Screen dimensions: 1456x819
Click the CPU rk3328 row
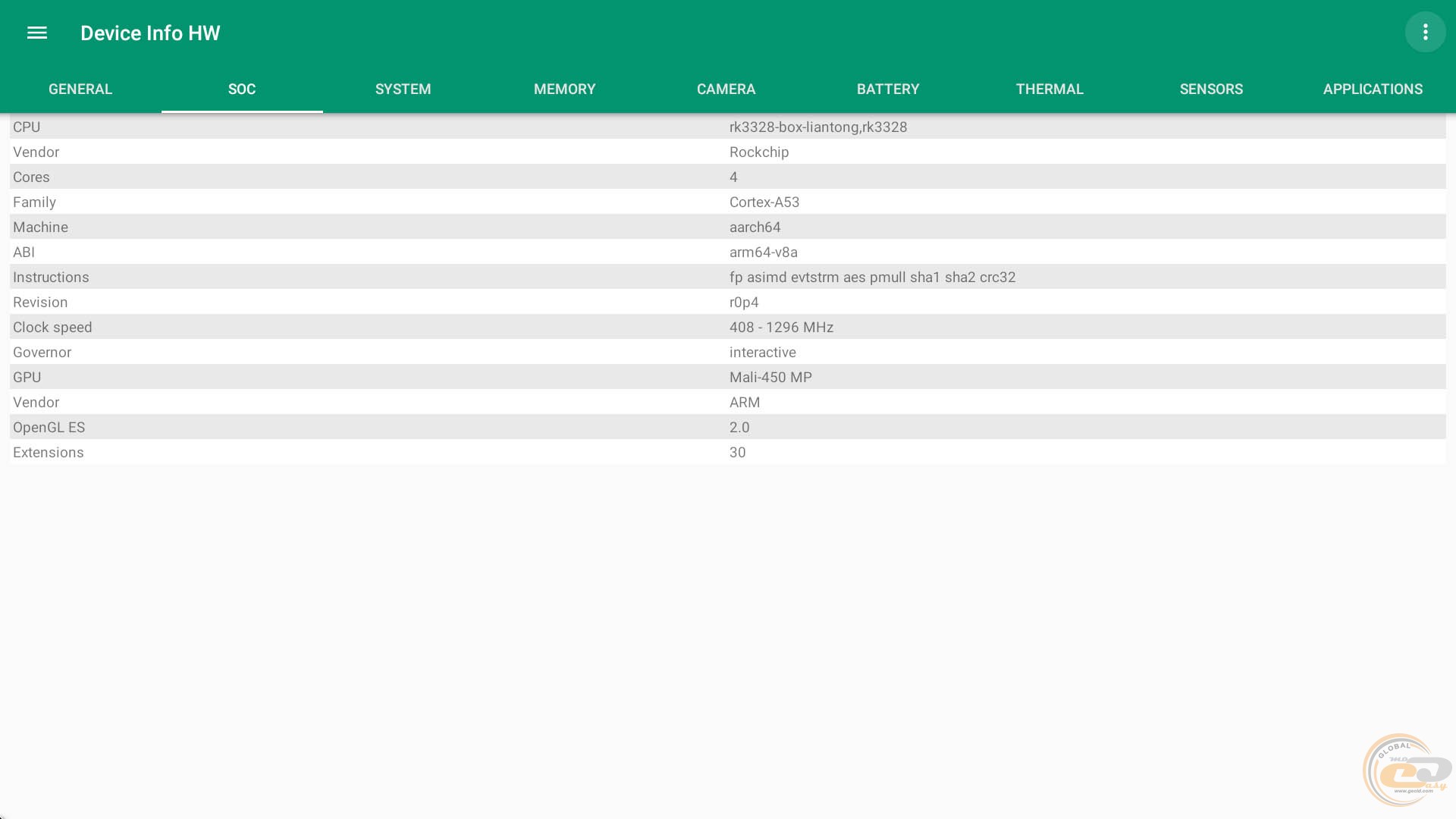point(727,127)
